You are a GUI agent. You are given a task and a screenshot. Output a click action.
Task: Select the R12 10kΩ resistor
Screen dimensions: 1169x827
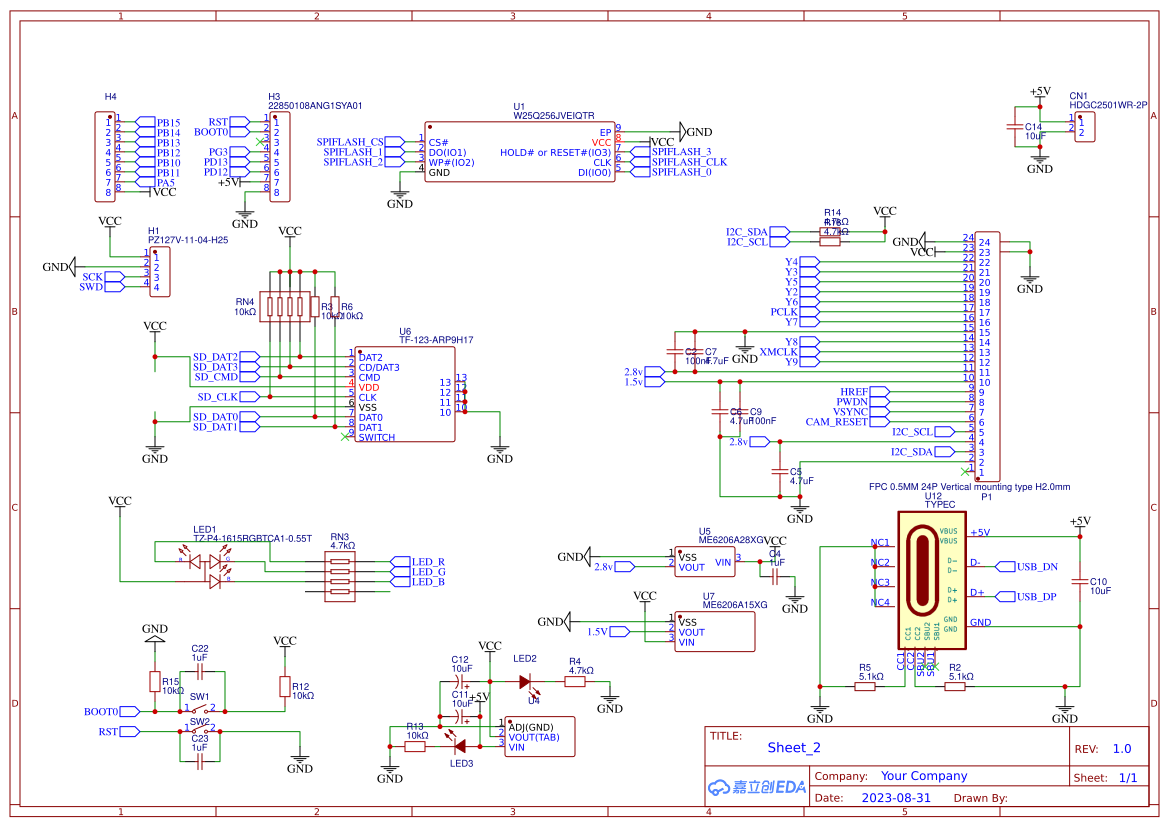285,686
